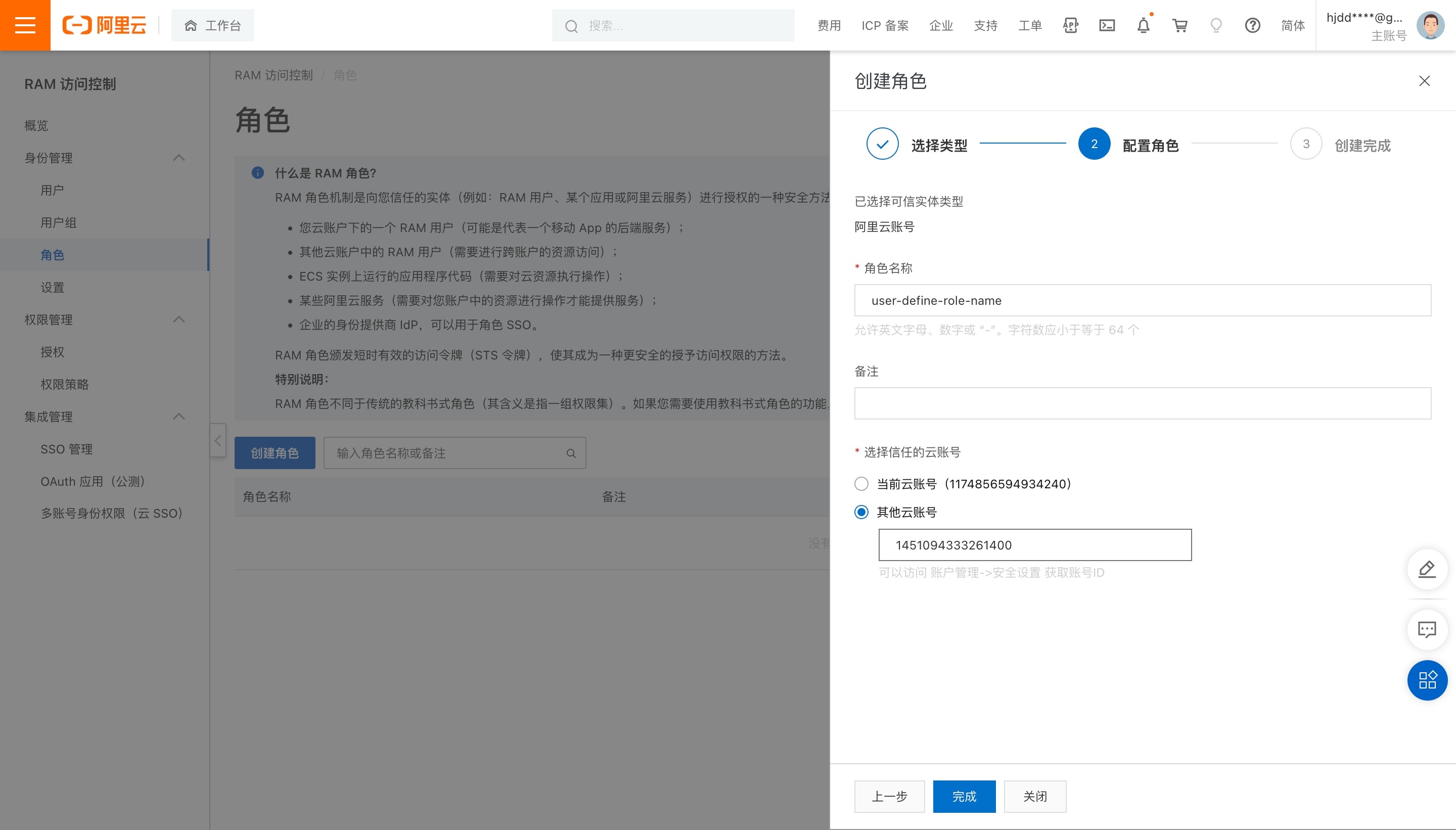Click step 2 配置角色 indicator
The height and width of the screenshot is (830, 1456).
click(1094, 144)
